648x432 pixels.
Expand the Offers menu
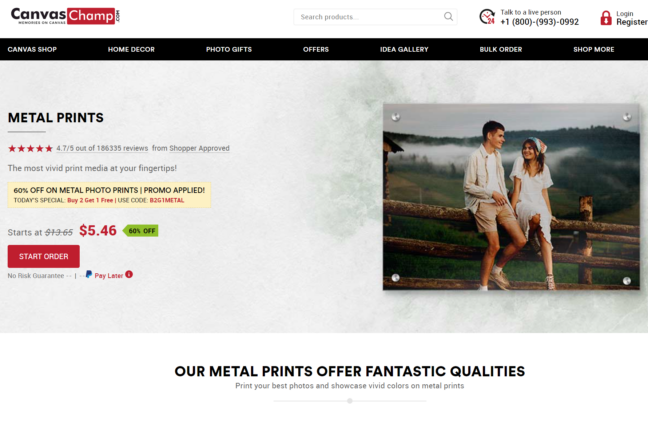pyautogui.click(x=316, y=49)
